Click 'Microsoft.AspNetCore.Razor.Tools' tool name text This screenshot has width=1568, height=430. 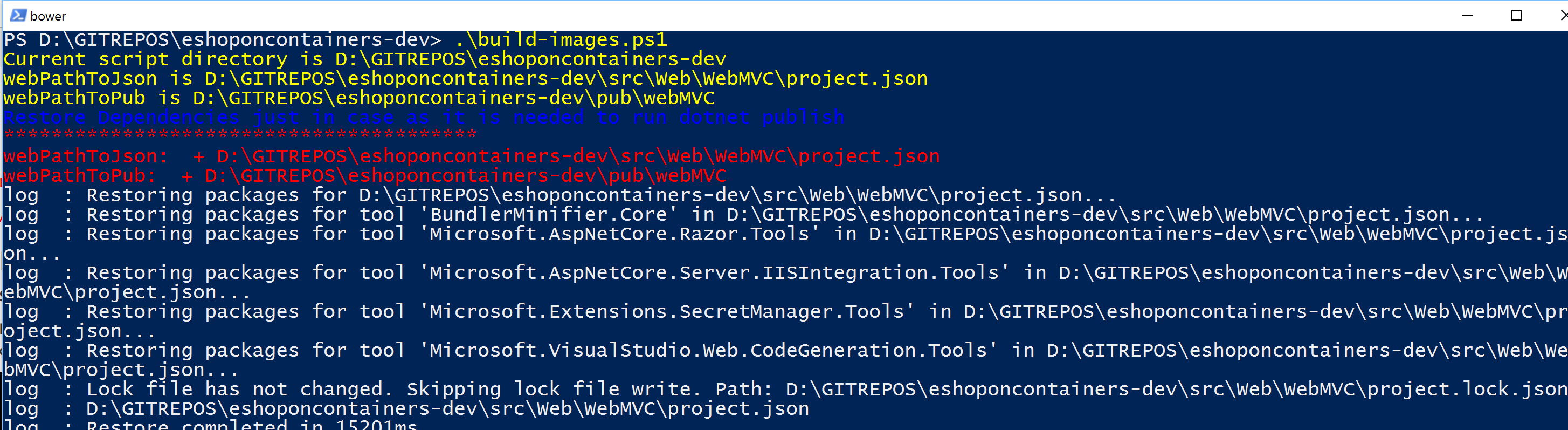pos(620,235)
